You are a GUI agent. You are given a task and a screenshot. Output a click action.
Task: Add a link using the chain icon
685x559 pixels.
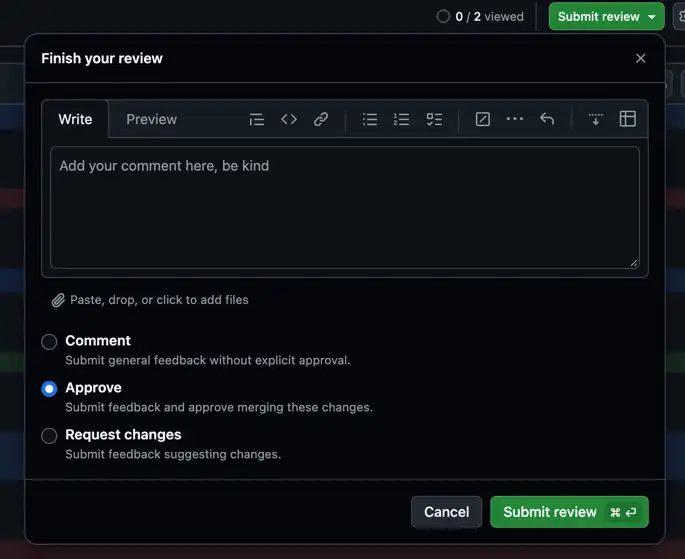[321, 119]
